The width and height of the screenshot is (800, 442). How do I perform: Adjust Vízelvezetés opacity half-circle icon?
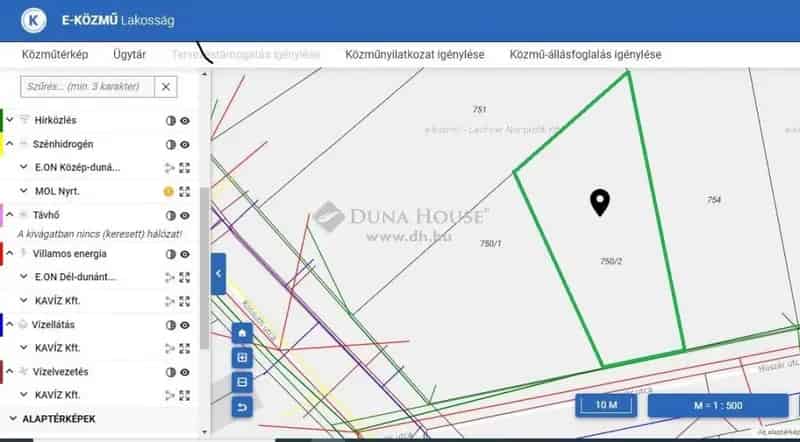pyautogui.click(x=170, y=372)
